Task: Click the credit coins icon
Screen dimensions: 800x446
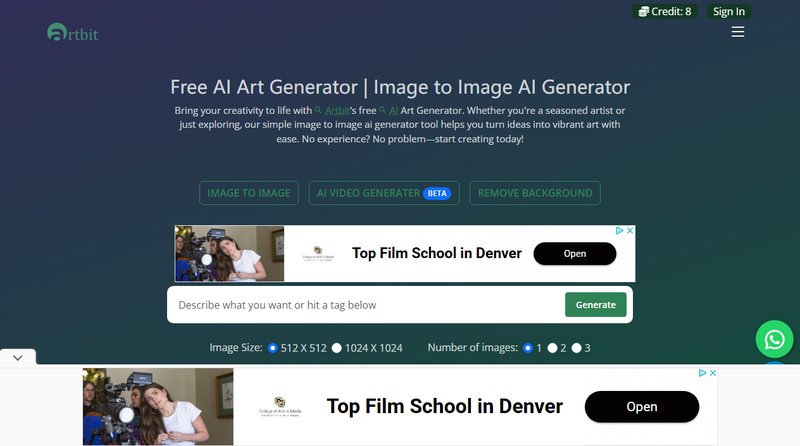Action: pyautogui.click(x=644, y=12)
